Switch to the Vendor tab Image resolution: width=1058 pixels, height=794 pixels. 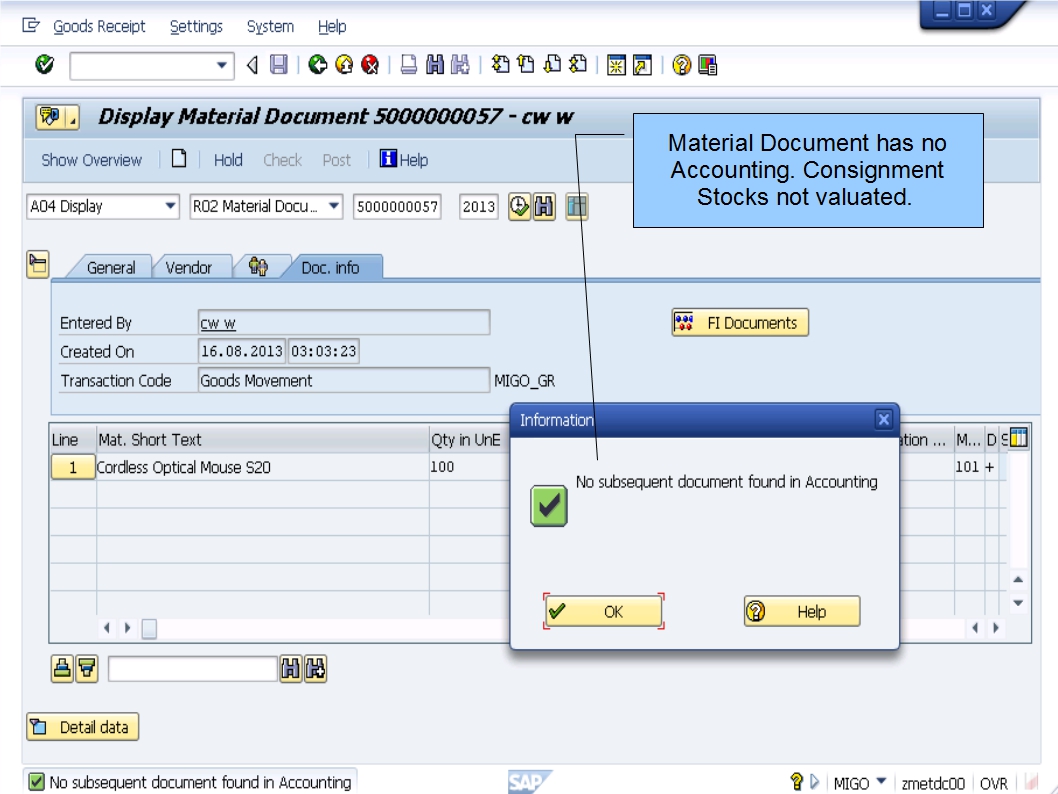tap(188, 268)
